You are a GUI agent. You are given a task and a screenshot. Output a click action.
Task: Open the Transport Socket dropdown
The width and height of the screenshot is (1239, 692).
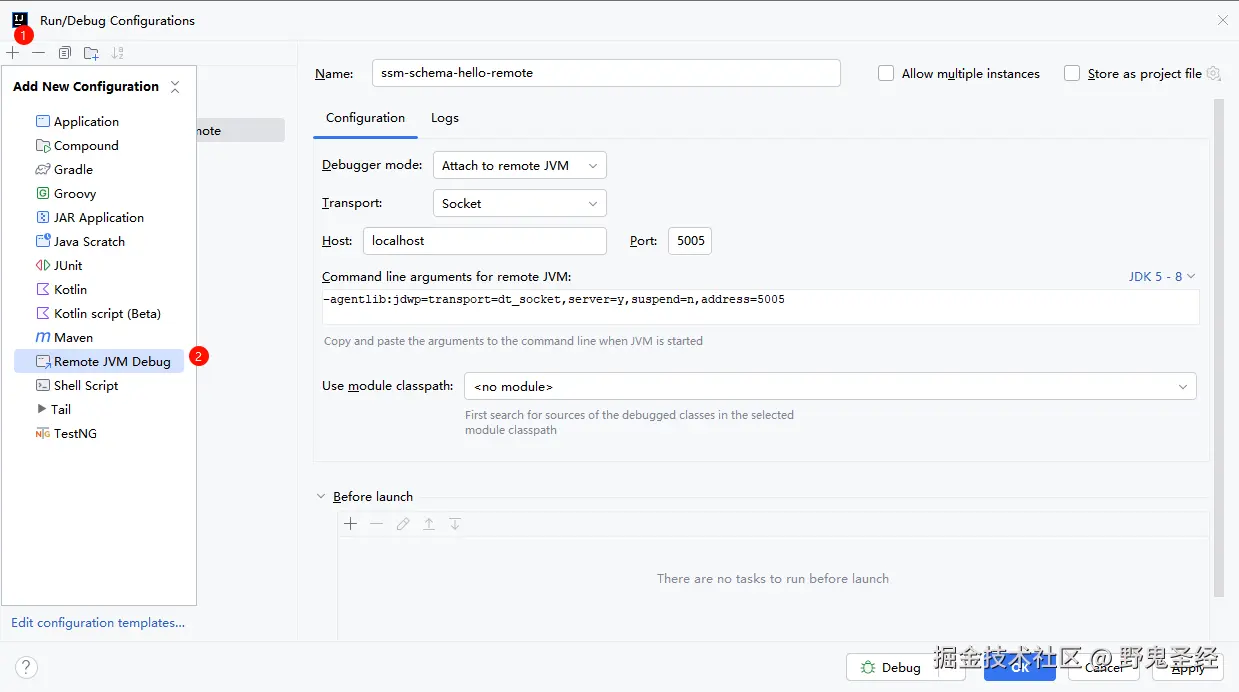(519, 204)
